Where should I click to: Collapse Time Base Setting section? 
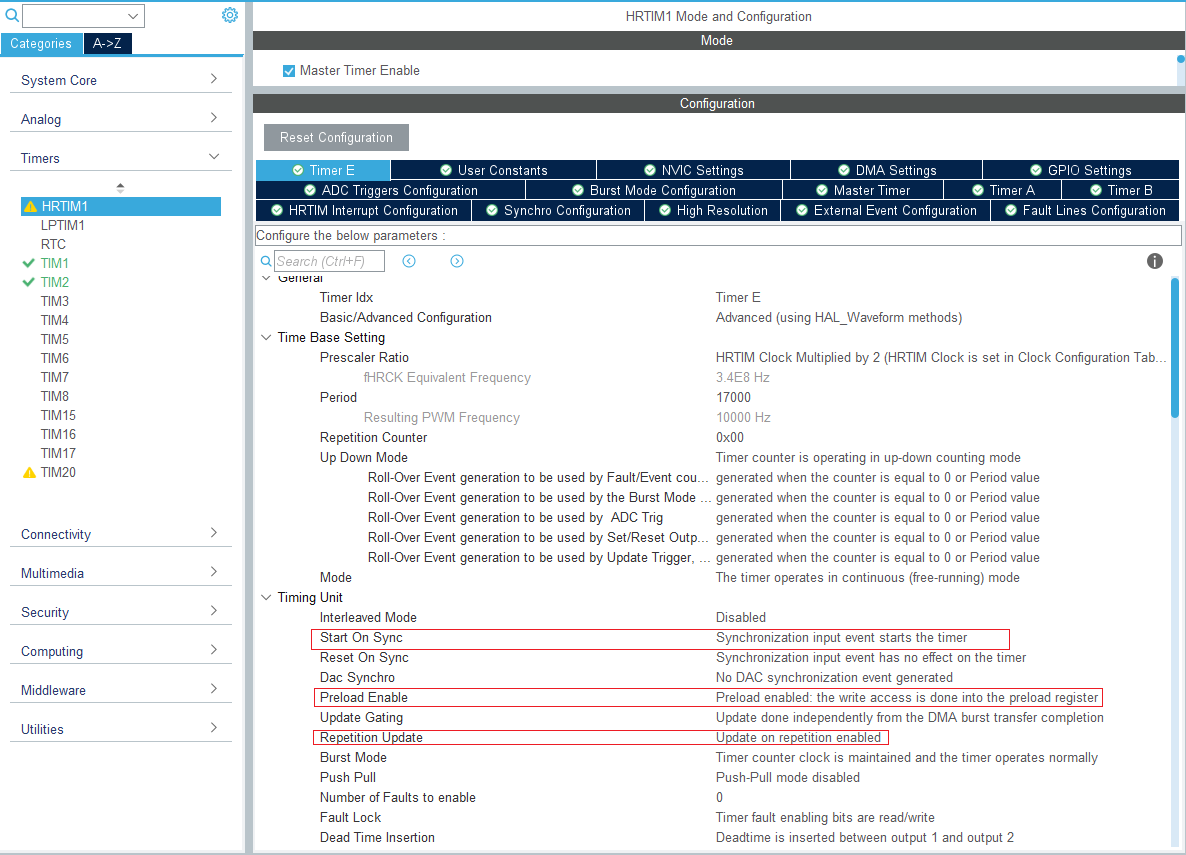pyautogui.click(x=266, y=337)
